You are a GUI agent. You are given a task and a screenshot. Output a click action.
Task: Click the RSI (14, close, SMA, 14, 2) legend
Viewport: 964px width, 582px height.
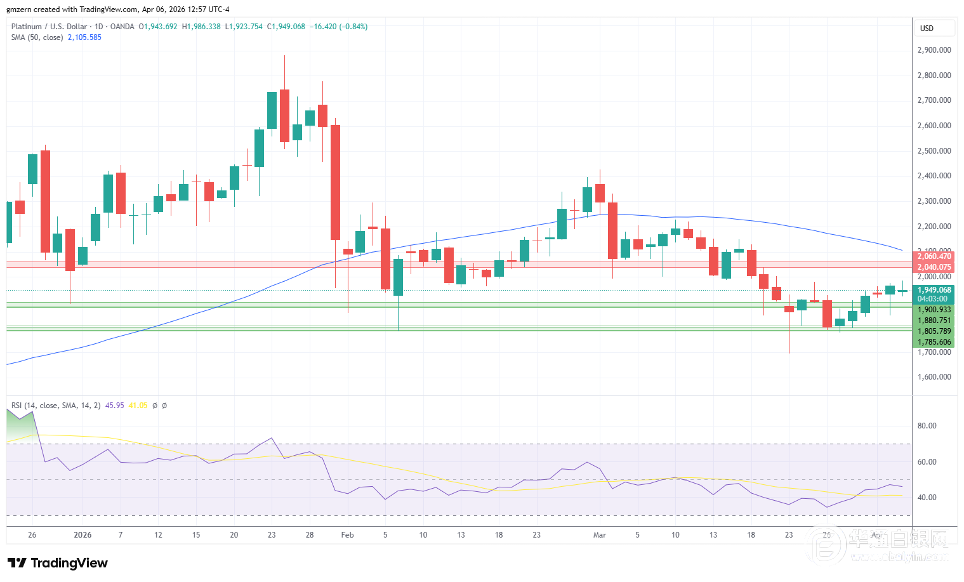[x=52, y=406]
